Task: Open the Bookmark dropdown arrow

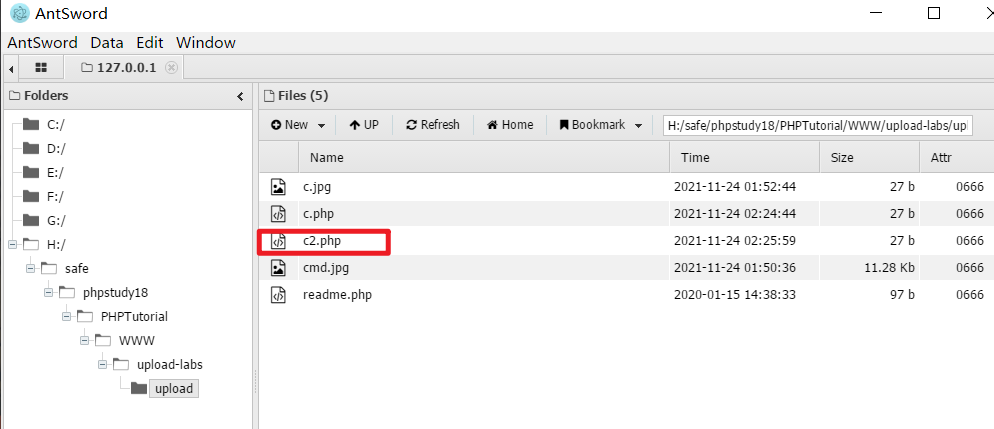Action: click(x=638, y=125)
